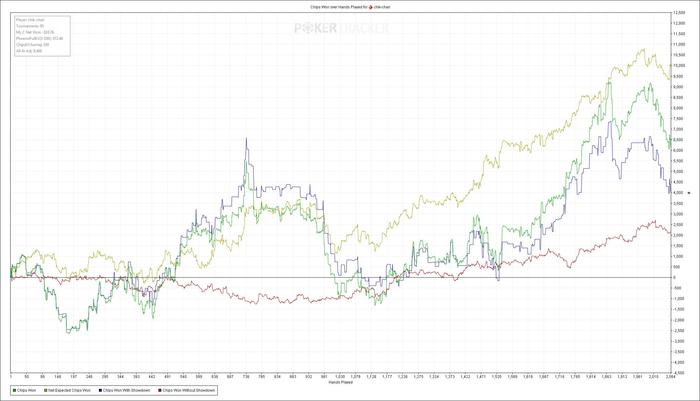Click the 1,520 tick on the x-axis
700x401 pixels.
496,377
